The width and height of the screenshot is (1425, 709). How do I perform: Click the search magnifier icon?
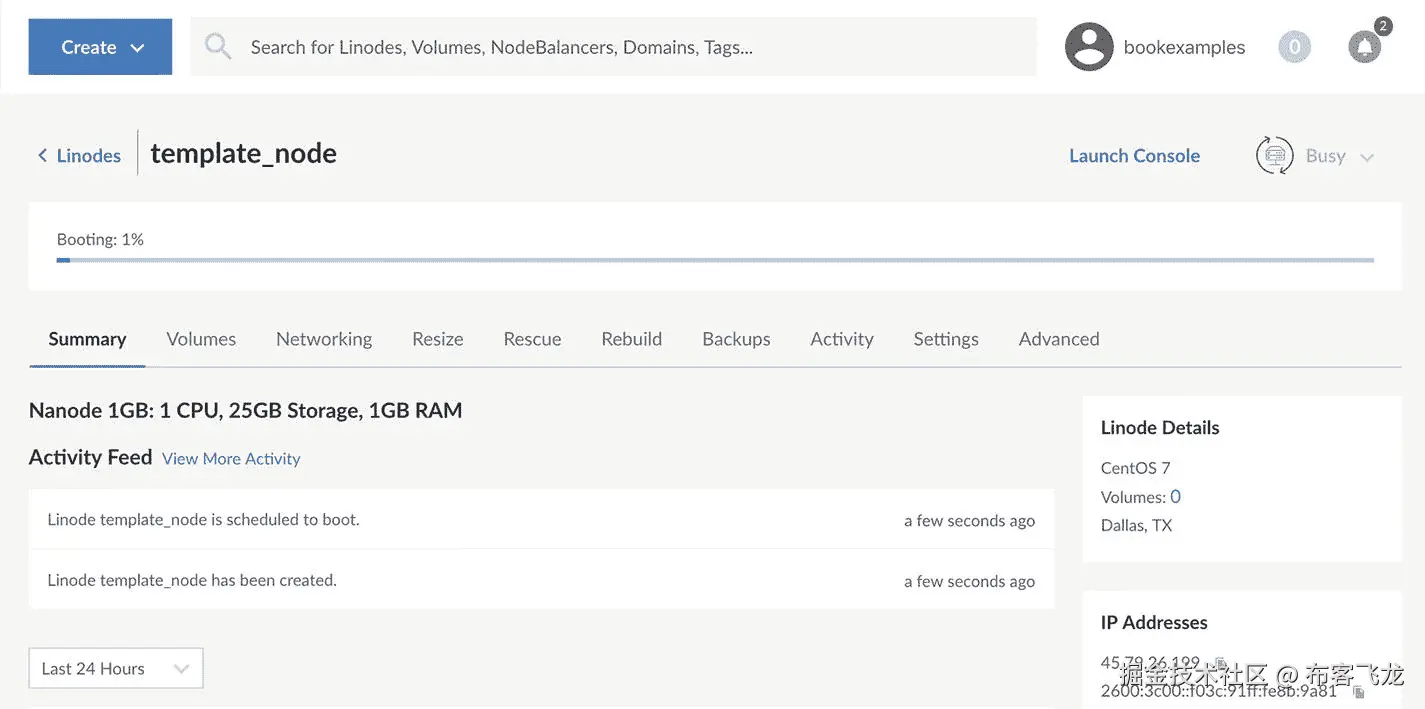[218, 46]
